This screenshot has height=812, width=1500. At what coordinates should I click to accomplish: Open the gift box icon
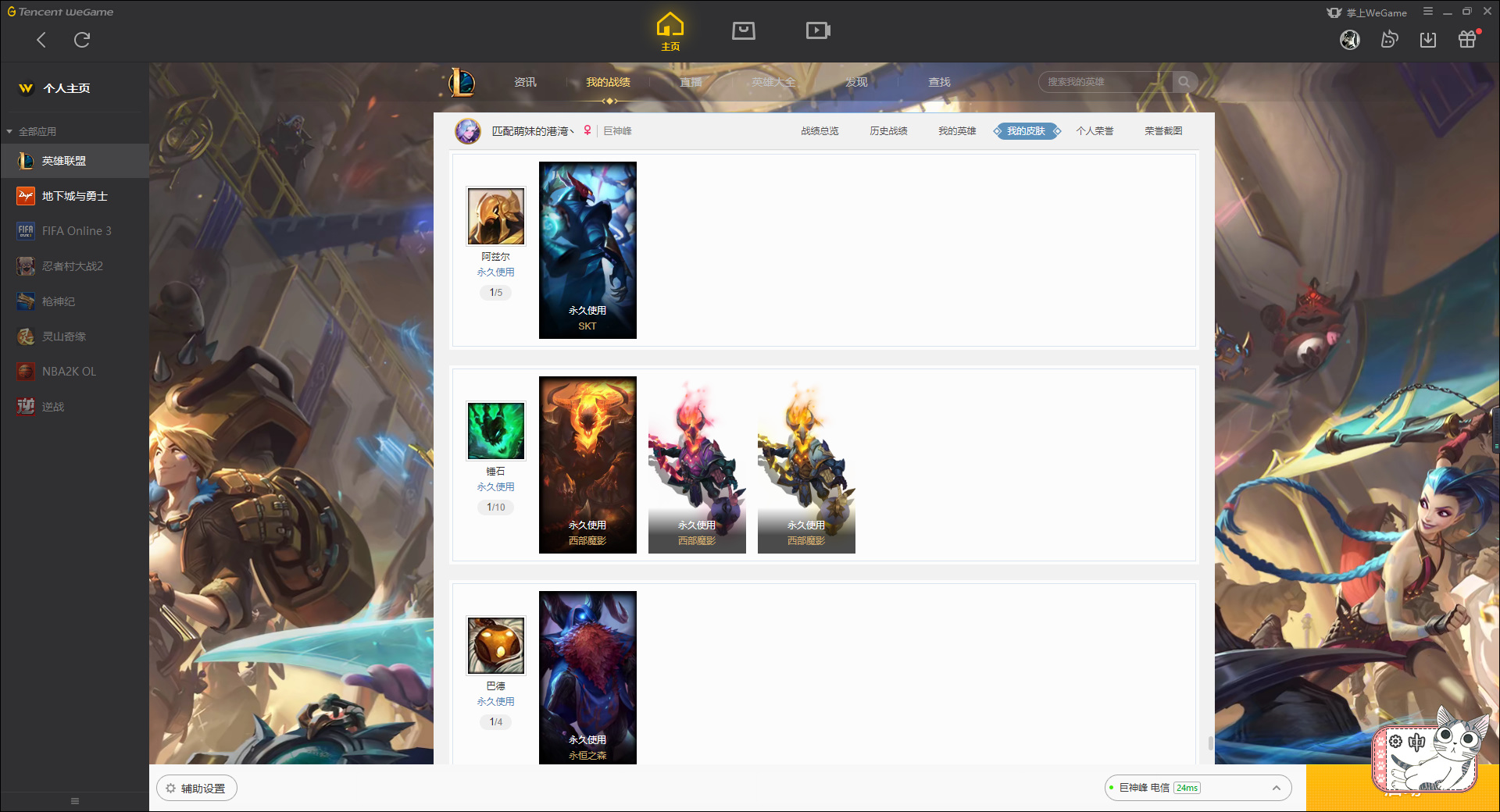(1467, 39)
